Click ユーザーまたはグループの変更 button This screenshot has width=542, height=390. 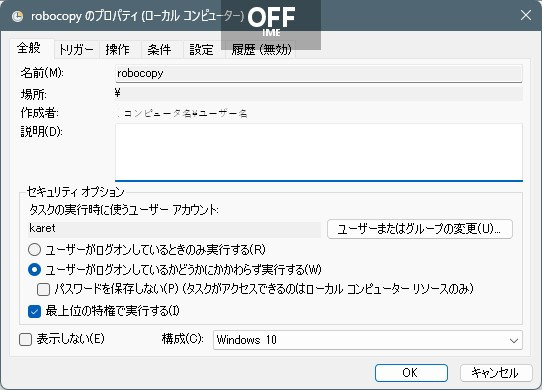click(420, 229)
